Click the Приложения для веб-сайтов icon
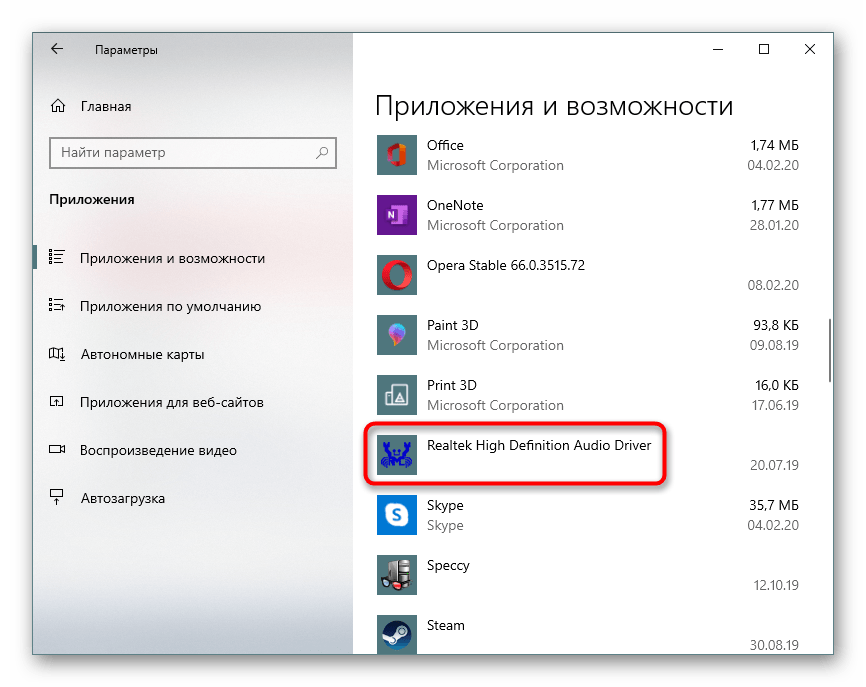 (57, 401)
